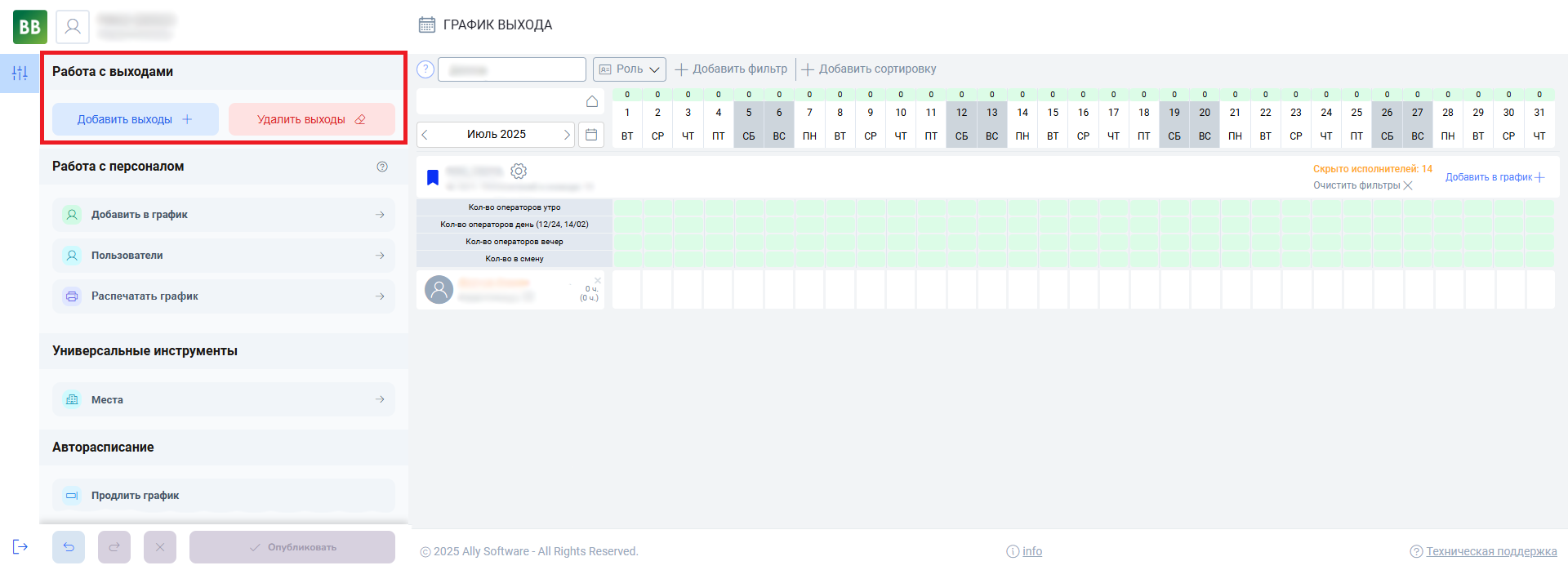This screenshot has height=570, width=1568.
Task: Click Удалить выходы button
Action: coord(311,119)
